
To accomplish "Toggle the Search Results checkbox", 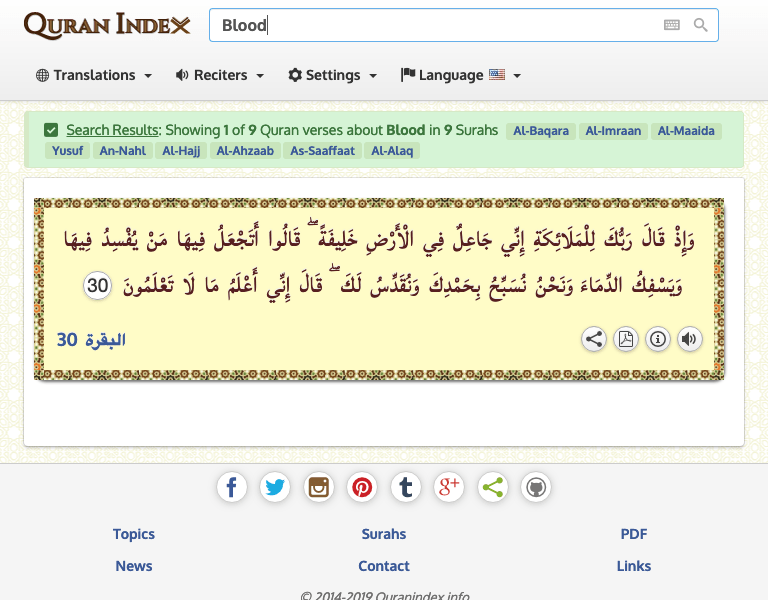I will (x=51, y=130).
